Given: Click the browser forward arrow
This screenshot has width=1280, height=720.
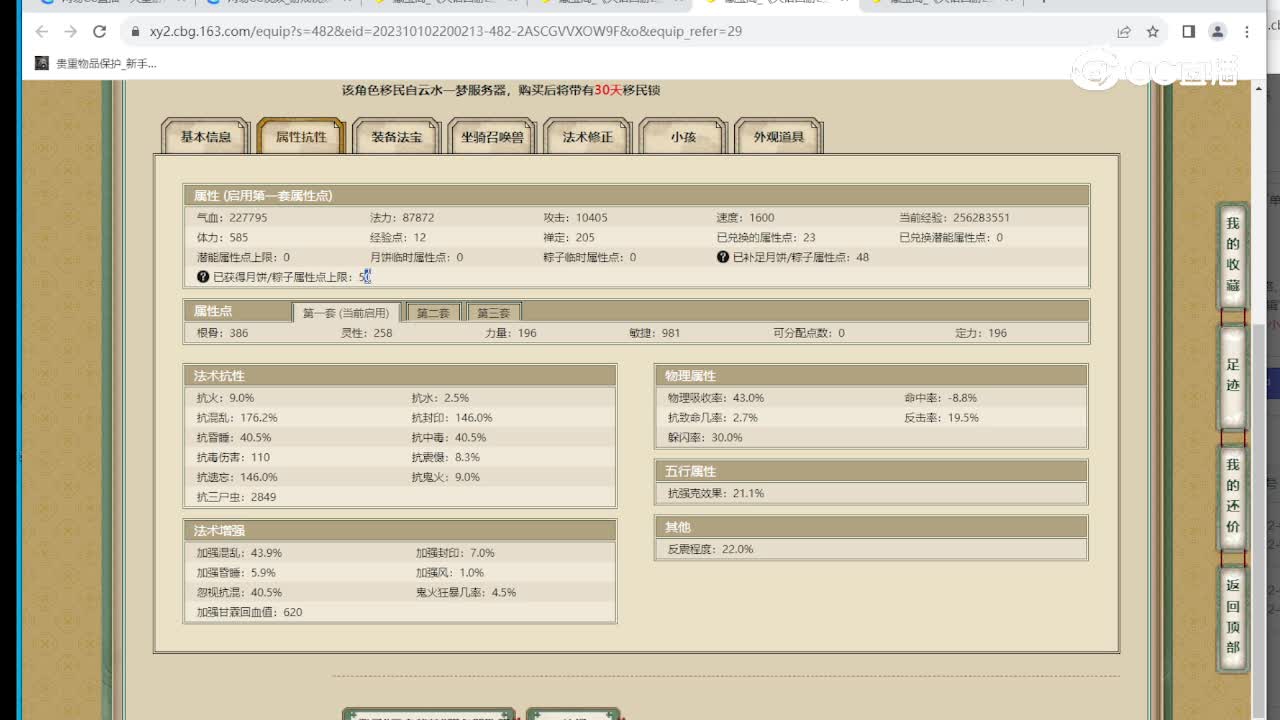Looking at the screenshot, I should (70, 31).
